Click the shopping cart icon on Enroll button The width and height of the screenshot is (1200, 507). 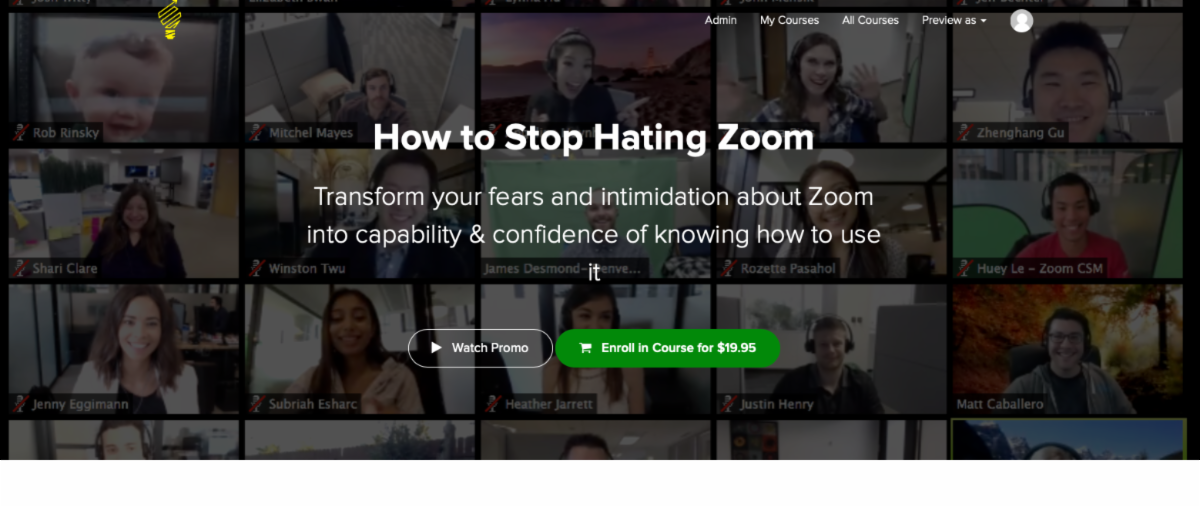tap(585, 348)
